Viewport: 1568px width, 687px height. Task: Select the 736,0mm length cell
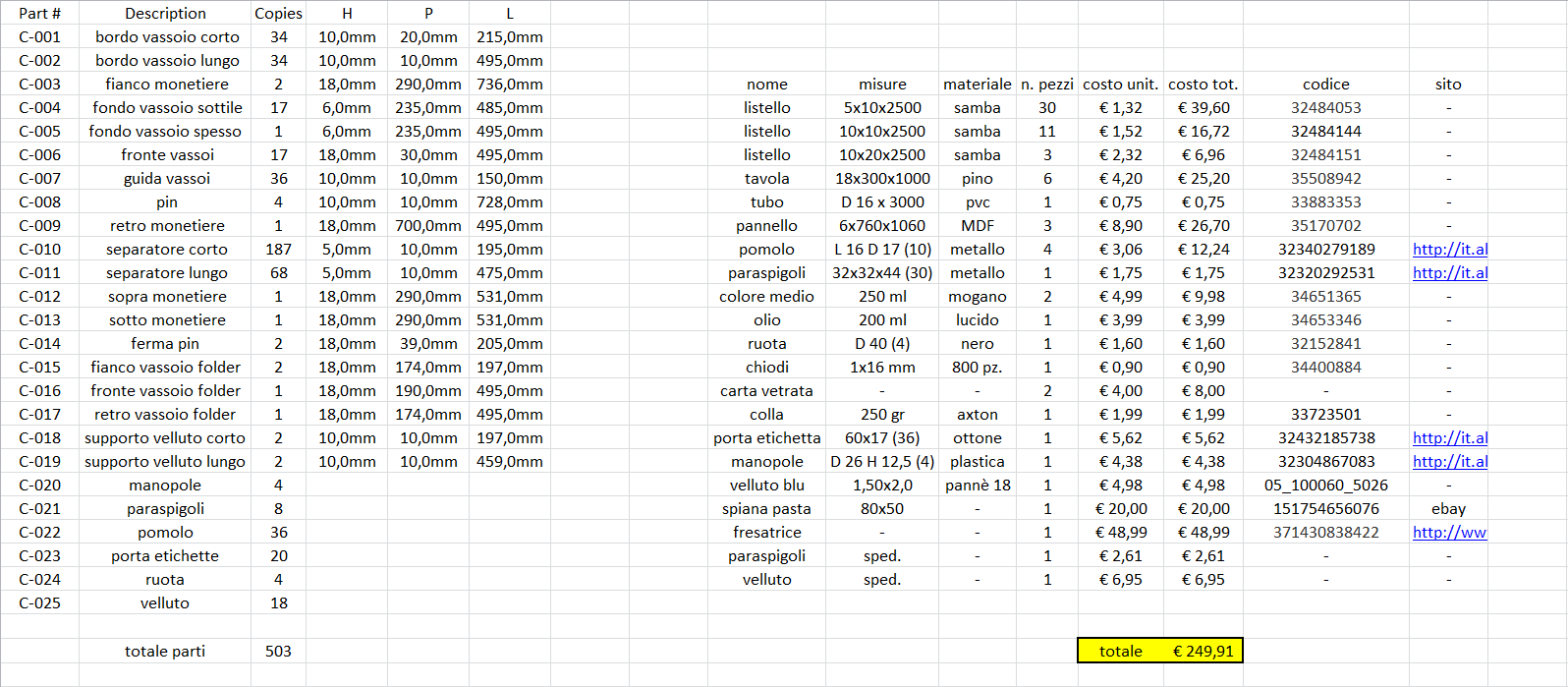point(509,85)
